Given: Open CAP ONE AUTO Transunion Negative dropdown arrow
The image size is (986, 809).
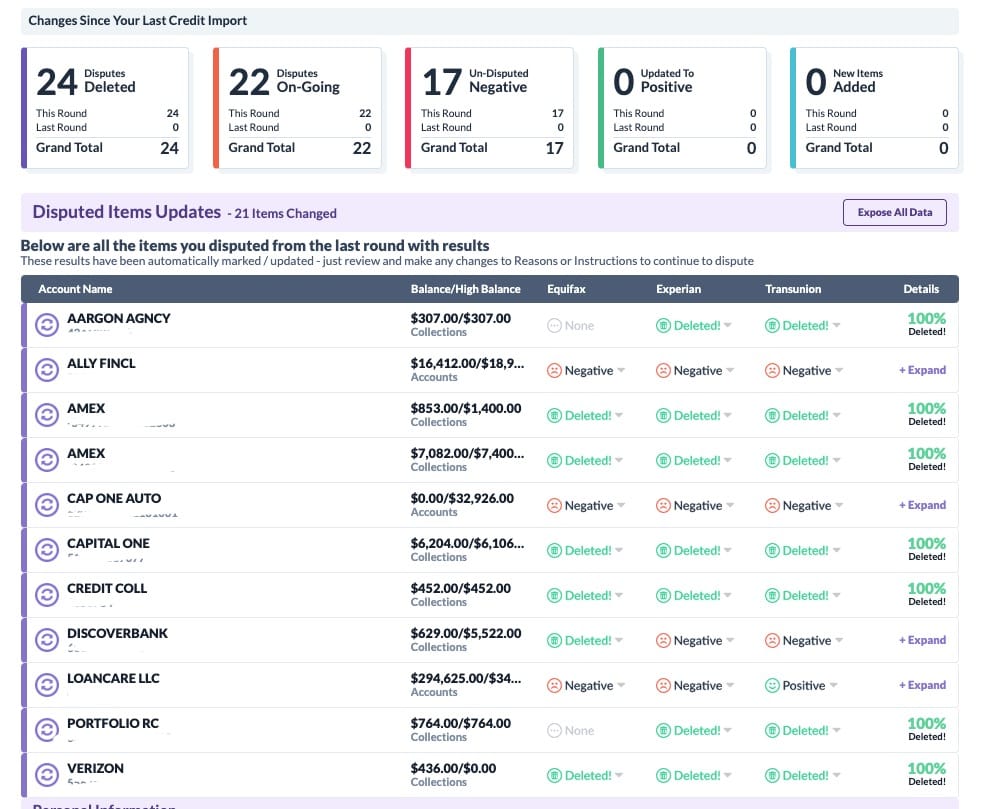Looking at the screenshot, I should pyautogui.click(x=839, y=505).
